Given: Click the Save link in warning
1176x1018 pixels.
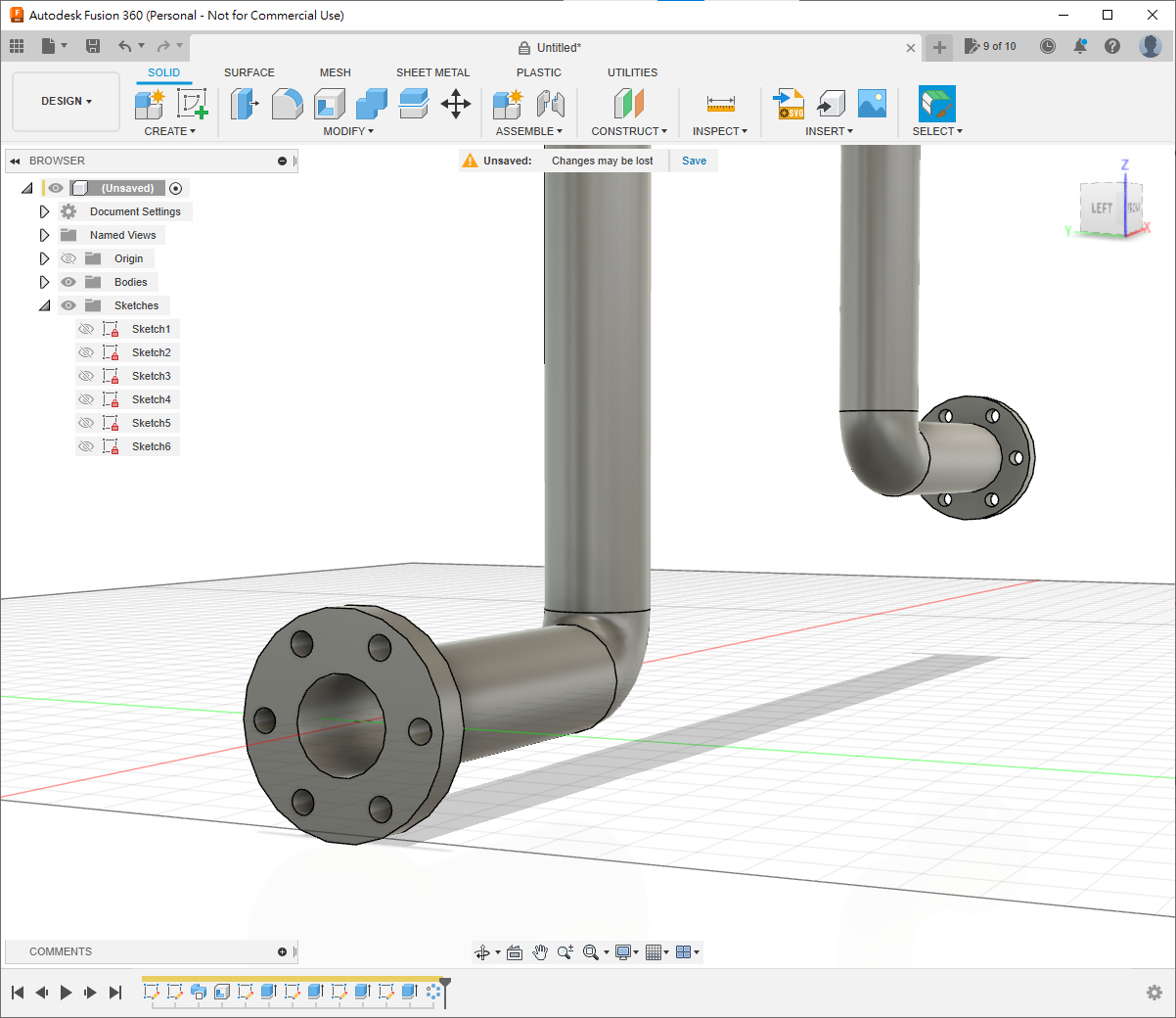Looking at the screenshot, I should [x=694, y=161].
